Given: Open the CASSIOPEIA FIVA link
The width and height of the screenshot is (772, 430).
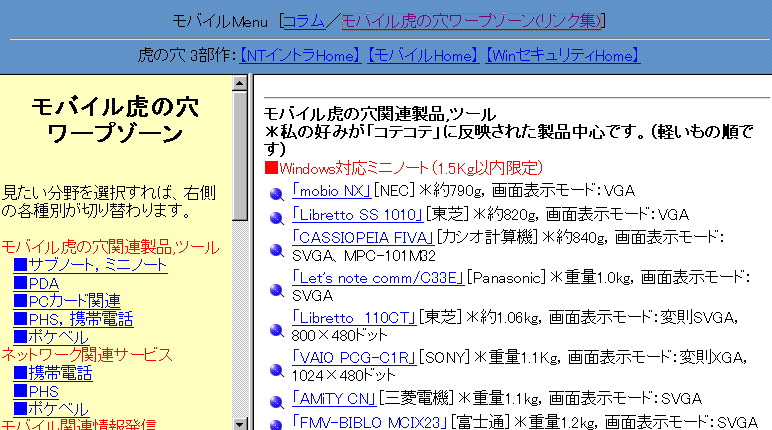Looking at the screenshot, I should 363,237.
